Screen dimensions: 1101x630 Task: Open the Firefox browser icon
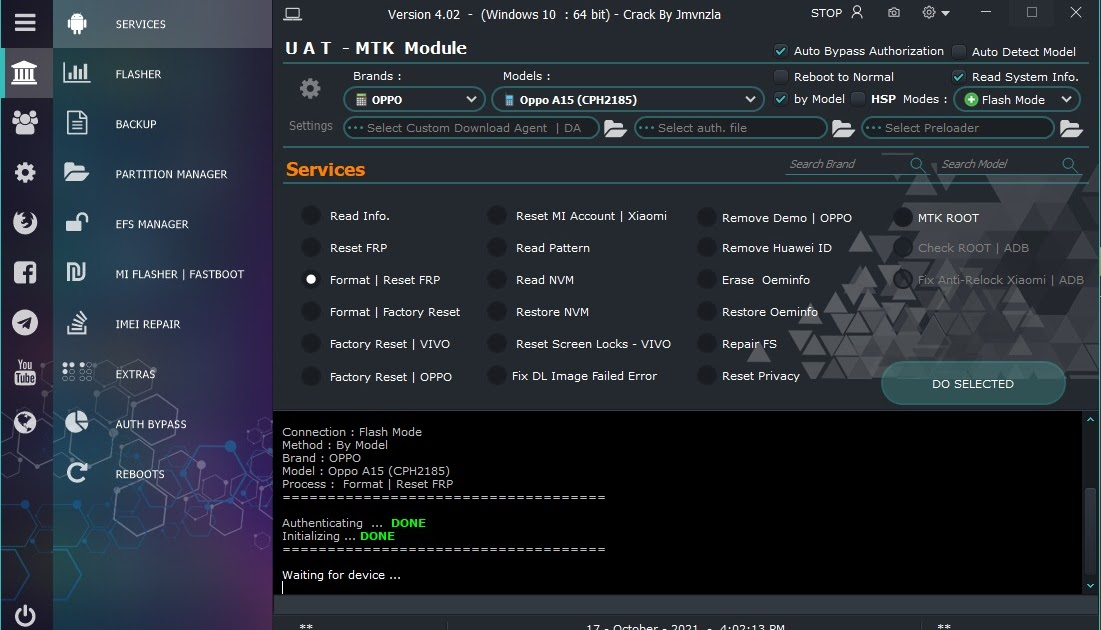25,222
